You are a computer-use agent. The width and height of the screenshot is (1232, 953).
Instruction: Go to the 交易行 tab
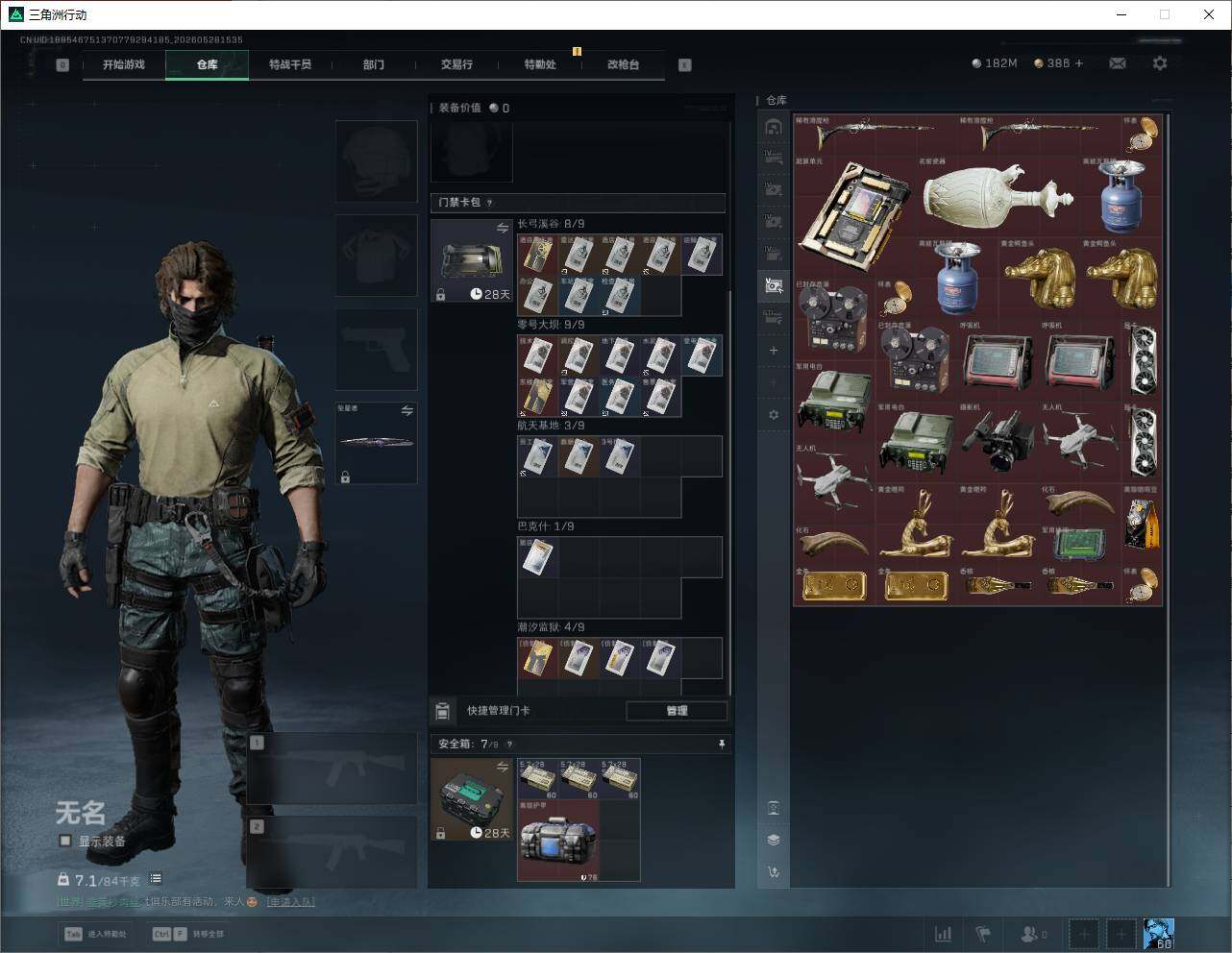coord(456,64)
